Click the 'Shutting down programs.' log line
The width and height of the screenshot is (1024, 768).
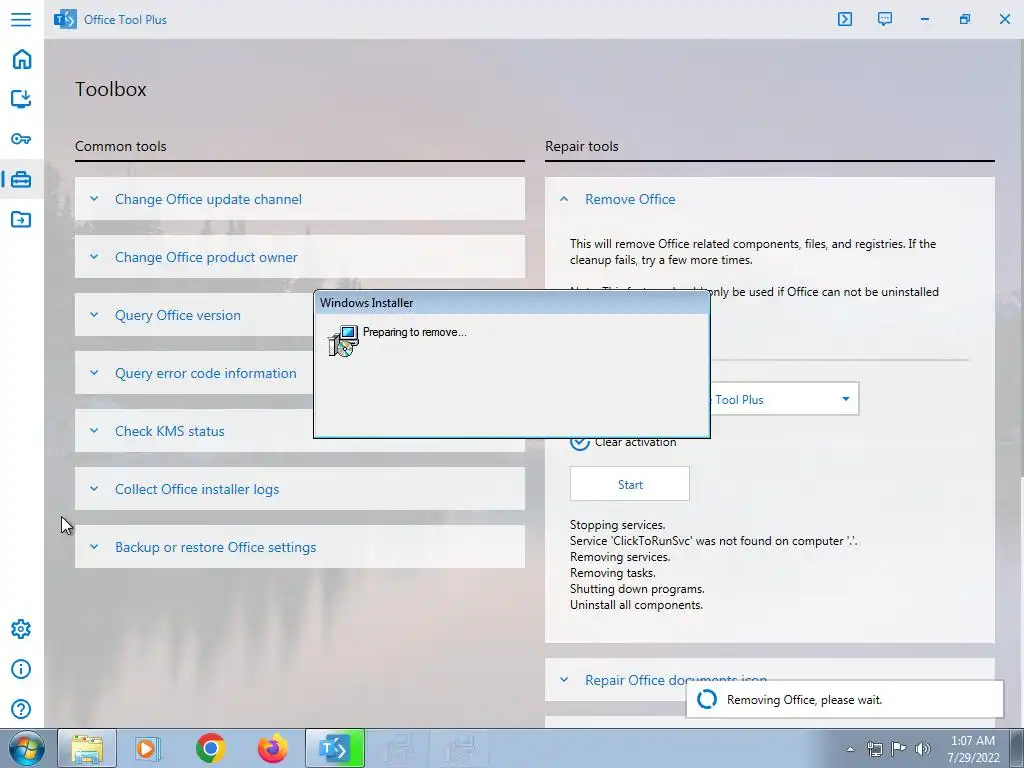(637, 588)
